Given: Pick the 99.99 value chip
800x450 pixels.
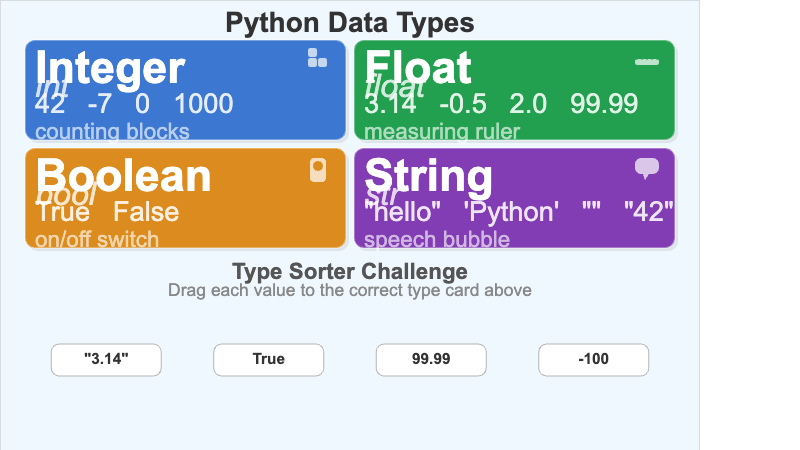Looking at the screenshot, I should pyautogui.click(x=431, y=359).
